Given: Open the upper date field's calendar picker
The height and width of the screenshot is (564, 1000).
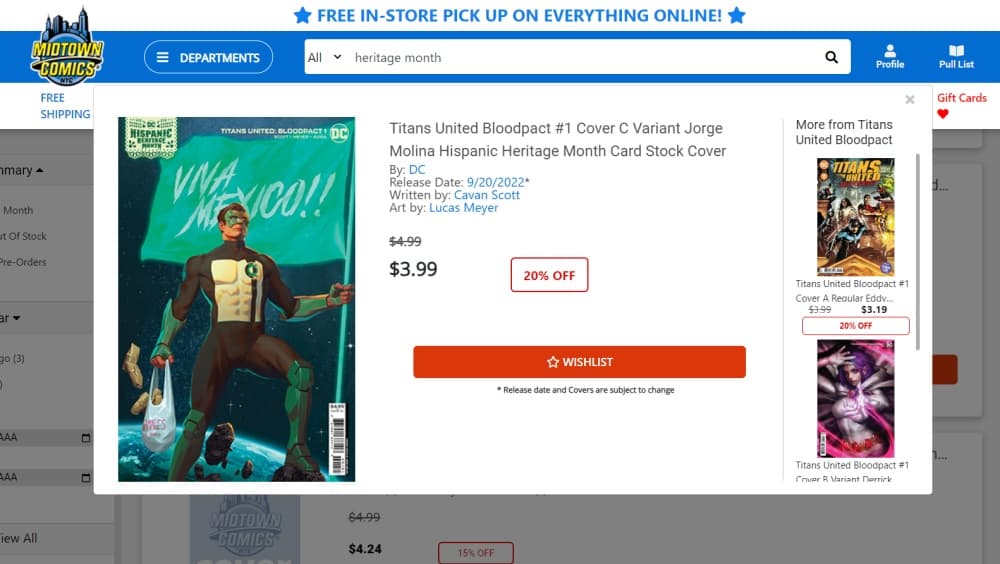Looking at the screenshot, I should coord(86,438).
